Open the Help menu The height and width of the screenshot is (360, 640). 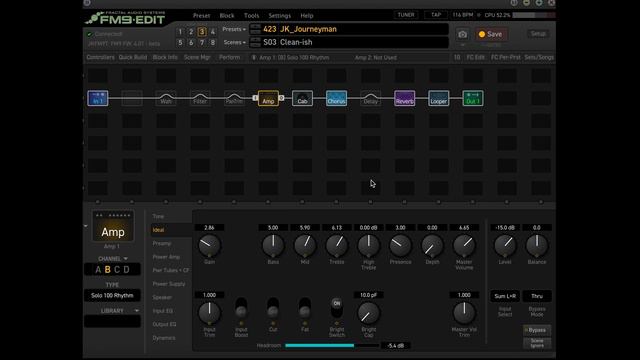pyautogui.click(x=307, y=16)
